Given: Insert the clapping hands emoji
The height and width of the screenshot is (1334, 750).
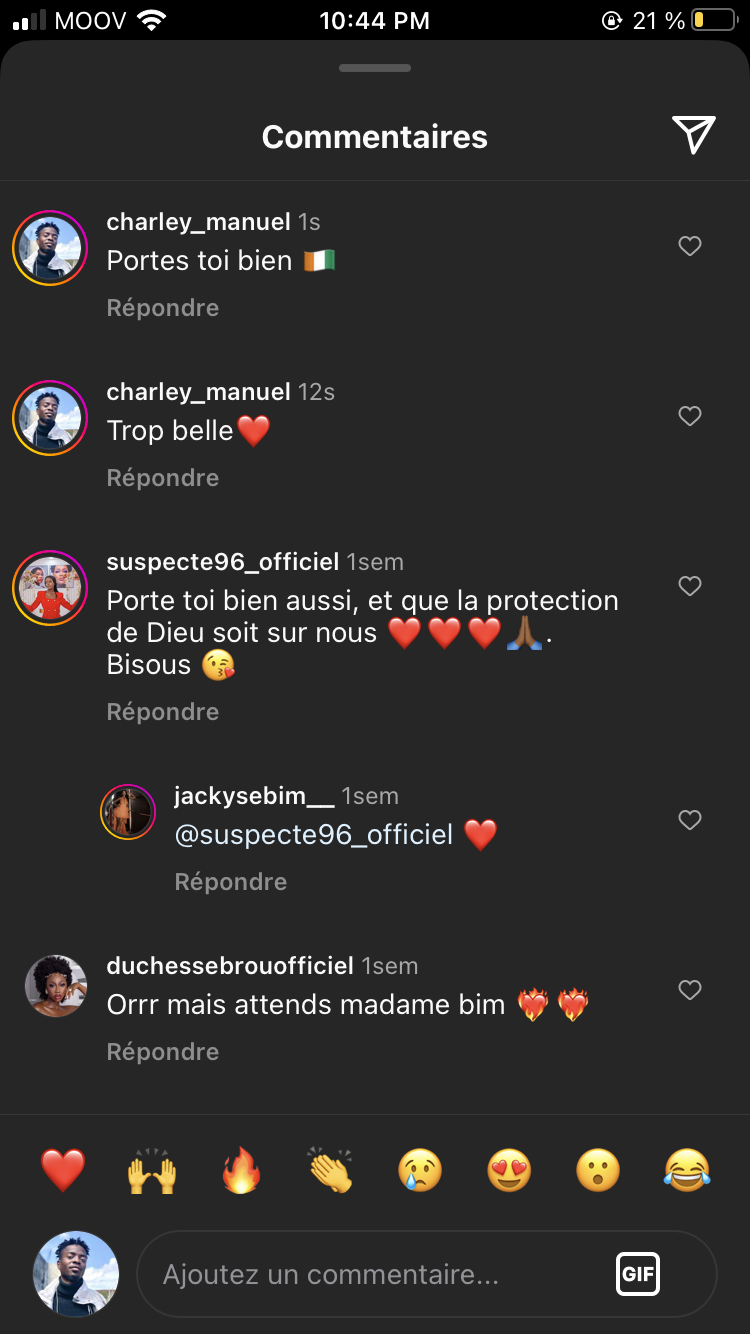Looking at the screenshot, I should [x=330, y=1170].
